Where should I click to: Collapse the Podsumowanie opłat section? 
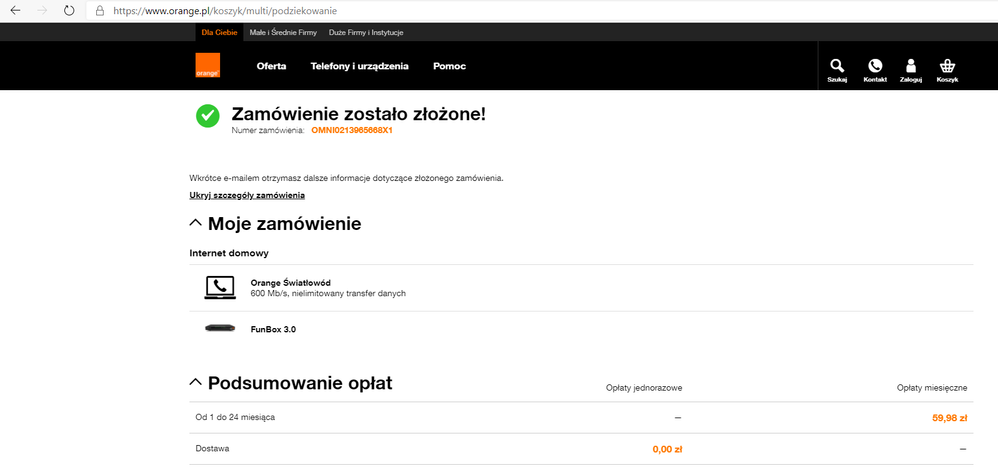pyautogui.click(x=195, y=382)
